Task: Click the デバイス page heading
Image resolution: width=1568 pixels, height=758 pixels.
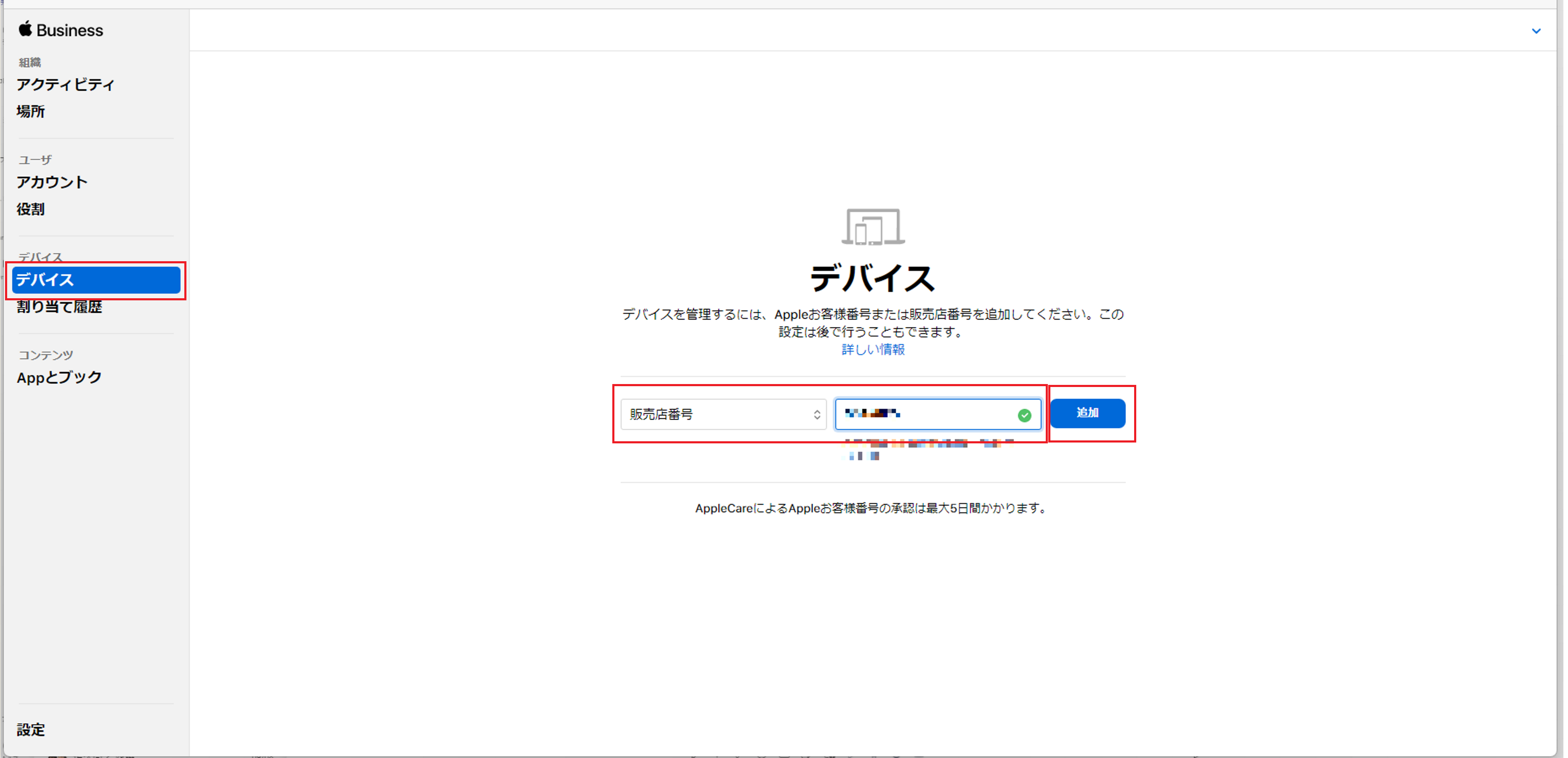Action: click(872, 278)
